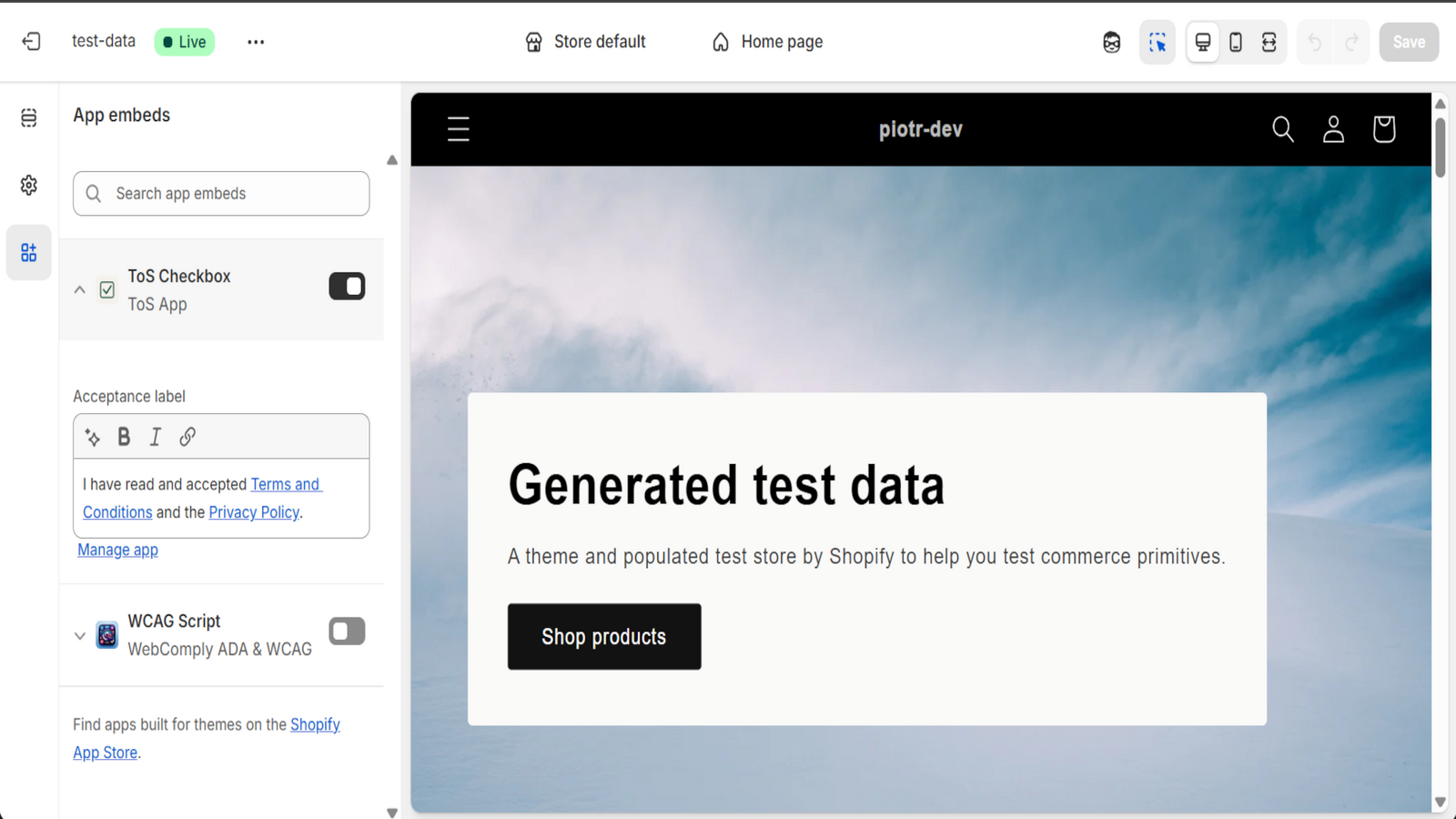Screen dimensions: 1456x819
Task: Open the Home page template selector
Action: click(767, 42)
